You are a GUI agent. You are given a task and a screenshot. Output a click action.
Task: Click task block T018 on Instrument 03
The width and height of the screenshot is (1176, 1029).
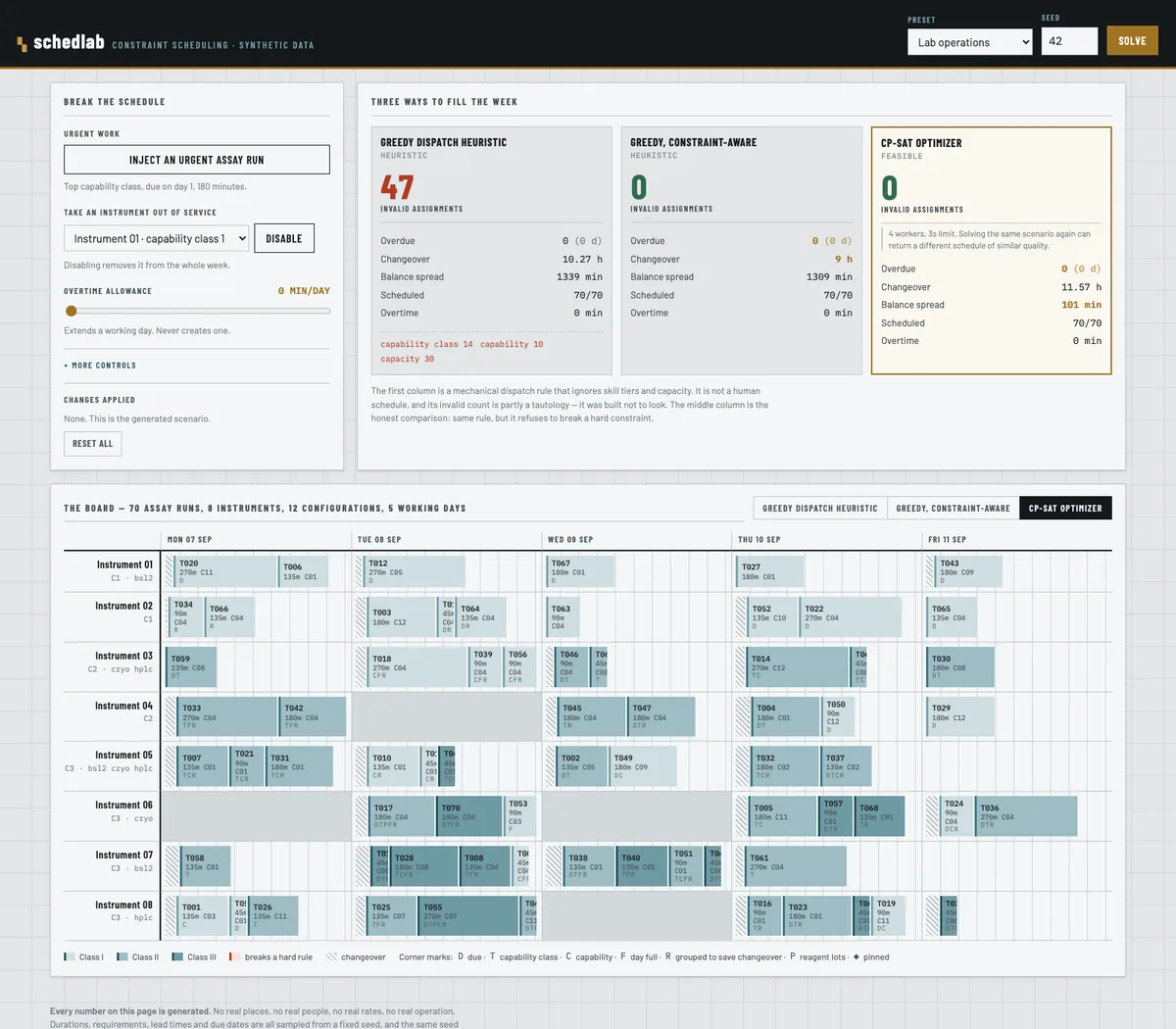pyautogui.click(x=418, y=666)
